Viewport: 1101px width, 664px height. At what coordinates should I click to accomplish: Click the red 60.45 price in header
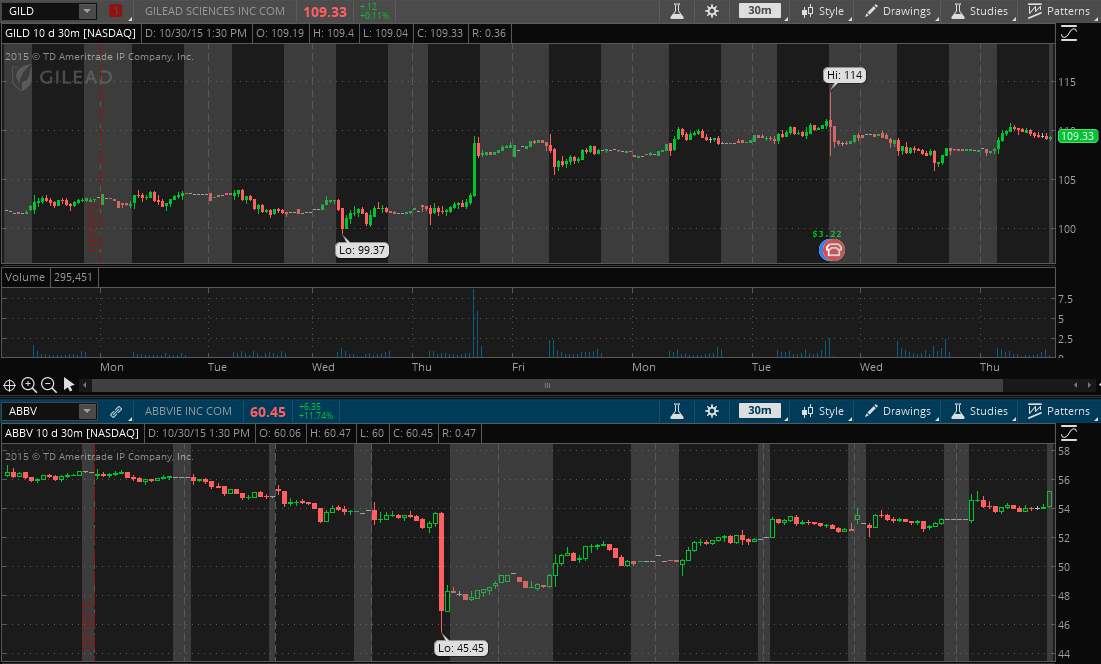click(268, 412)
